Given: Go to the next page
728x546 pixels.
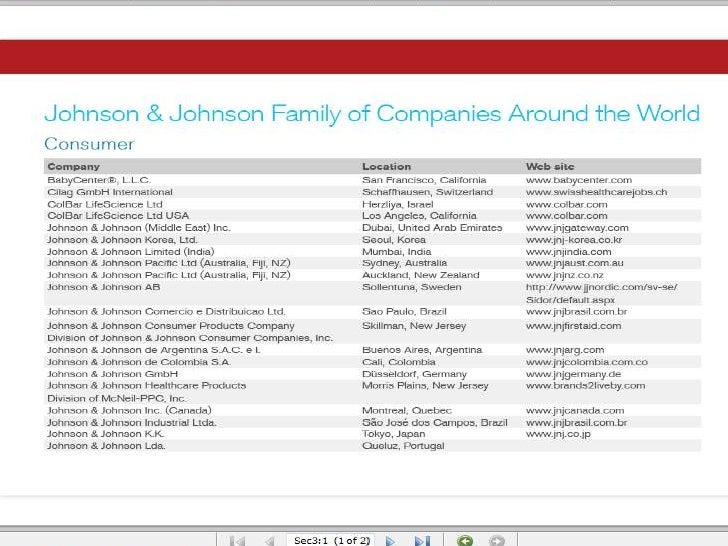Looking at the screenshot, I should pos(390,541).
